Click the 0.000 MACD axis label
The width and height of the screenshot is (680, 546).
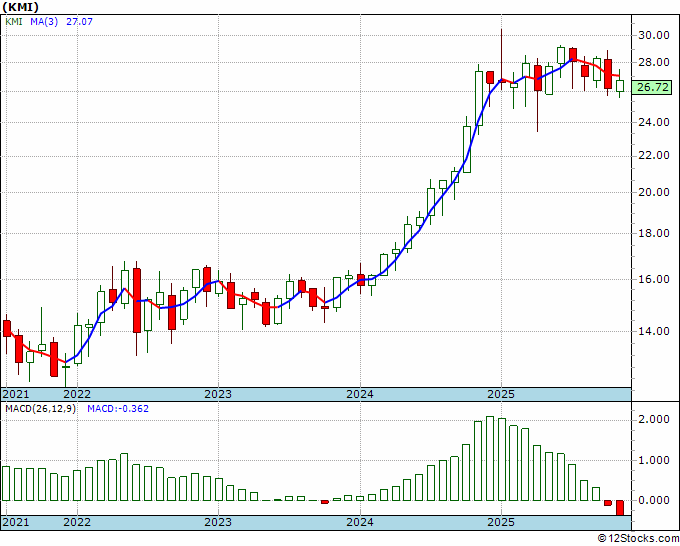654,500
